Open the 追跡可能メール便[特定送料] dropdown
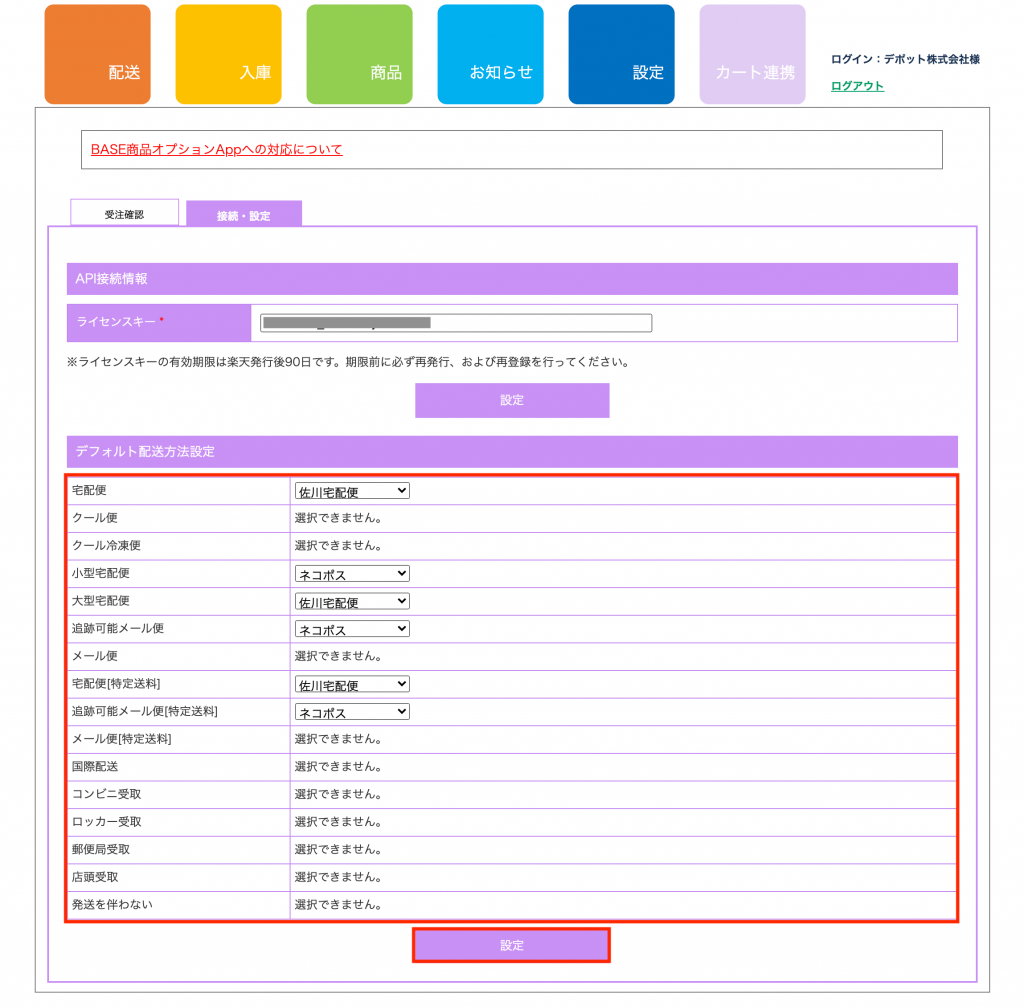The image size is (1024, 1006). click(352, 712)
